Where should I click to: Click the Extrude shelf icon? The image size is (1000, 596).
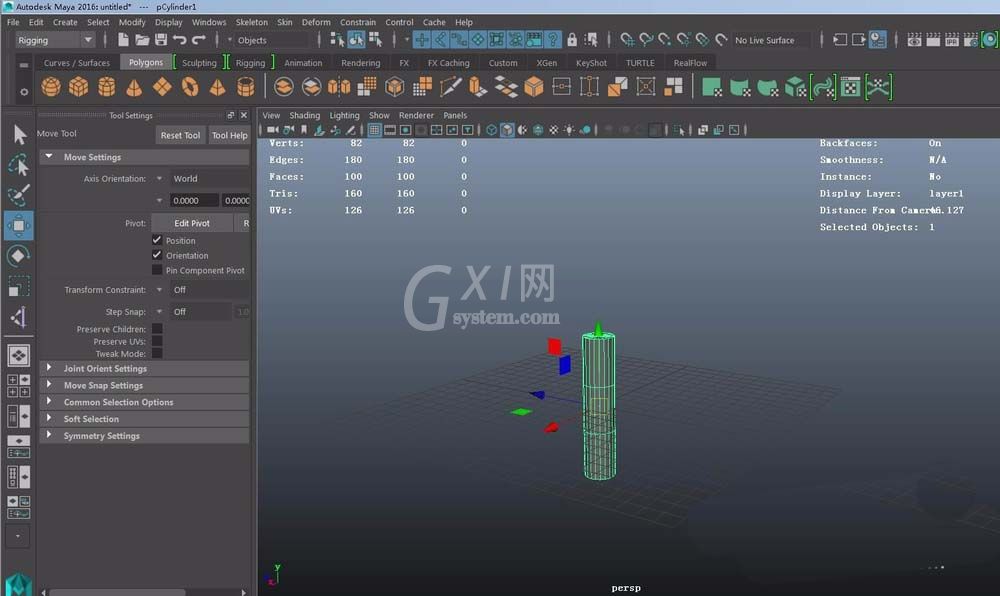[478, 87]
